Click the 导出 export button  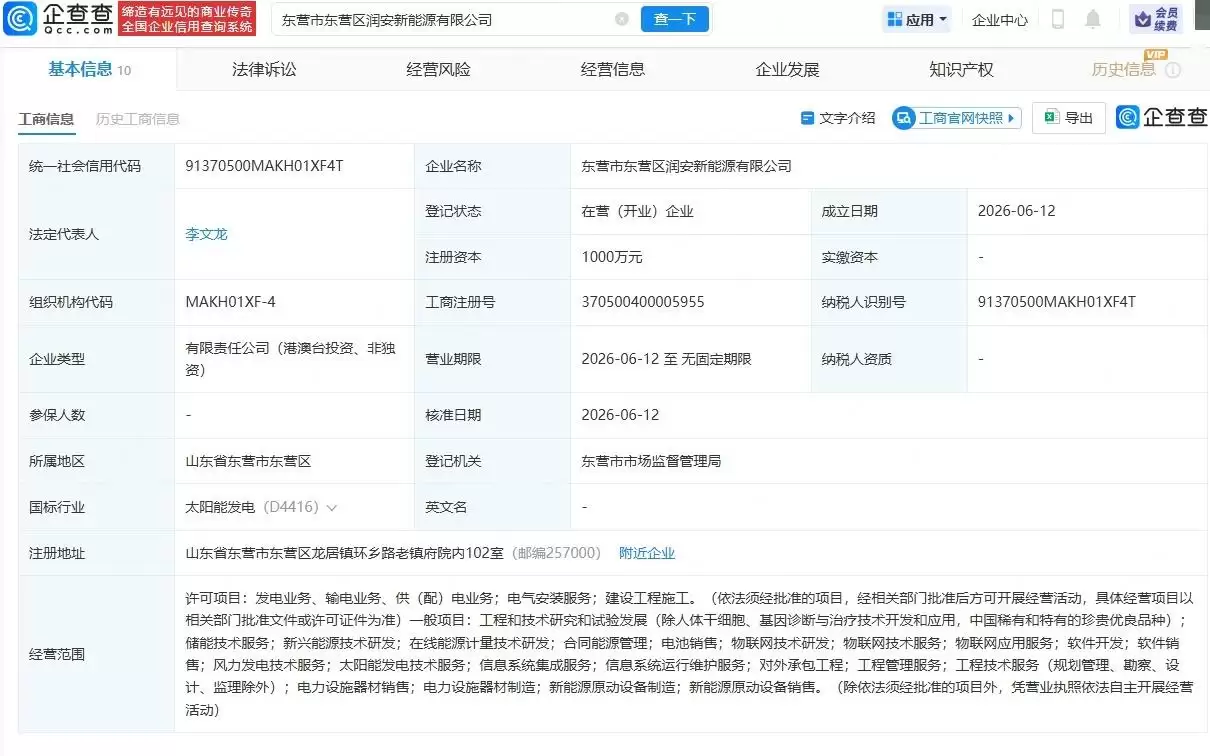click(x=1069, y=118)
